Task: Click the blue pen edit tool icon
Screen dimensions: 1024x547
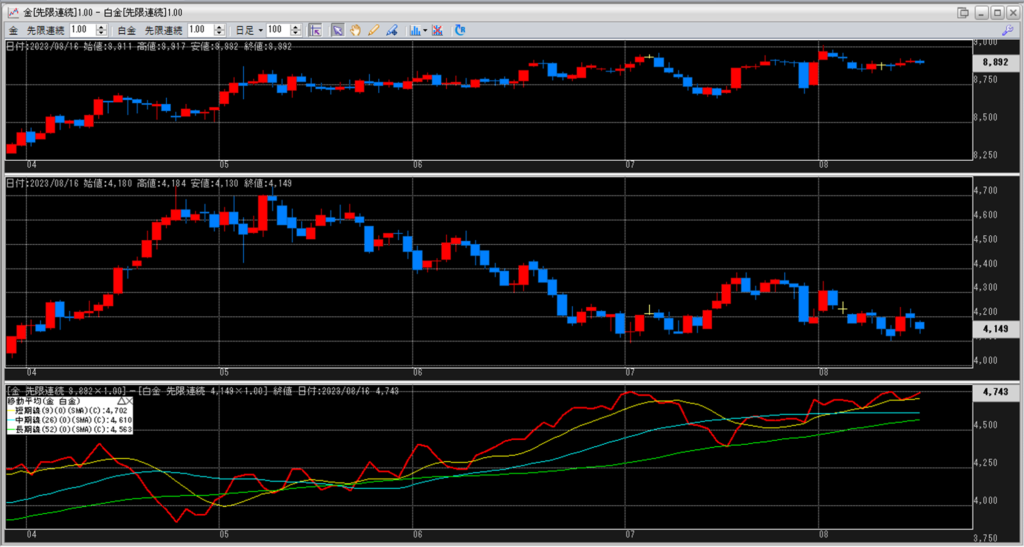Action: (391, 30)
